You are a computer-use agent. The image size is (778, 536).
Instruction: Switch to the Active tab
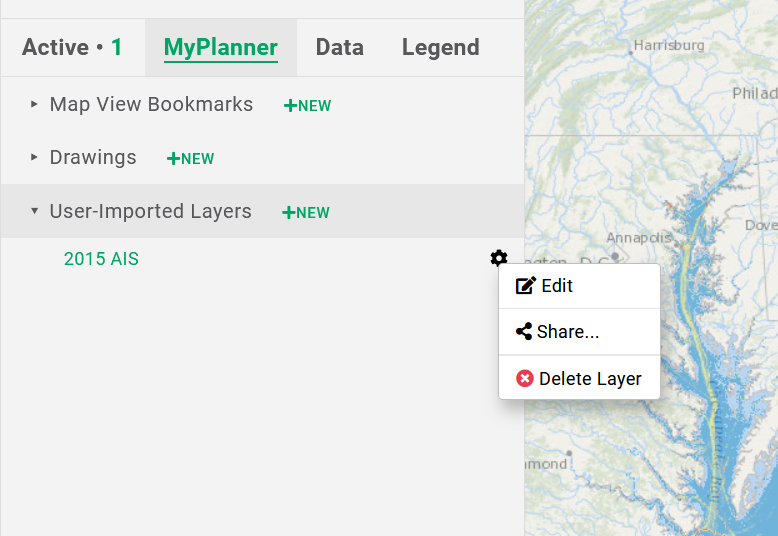click(72, 47)
